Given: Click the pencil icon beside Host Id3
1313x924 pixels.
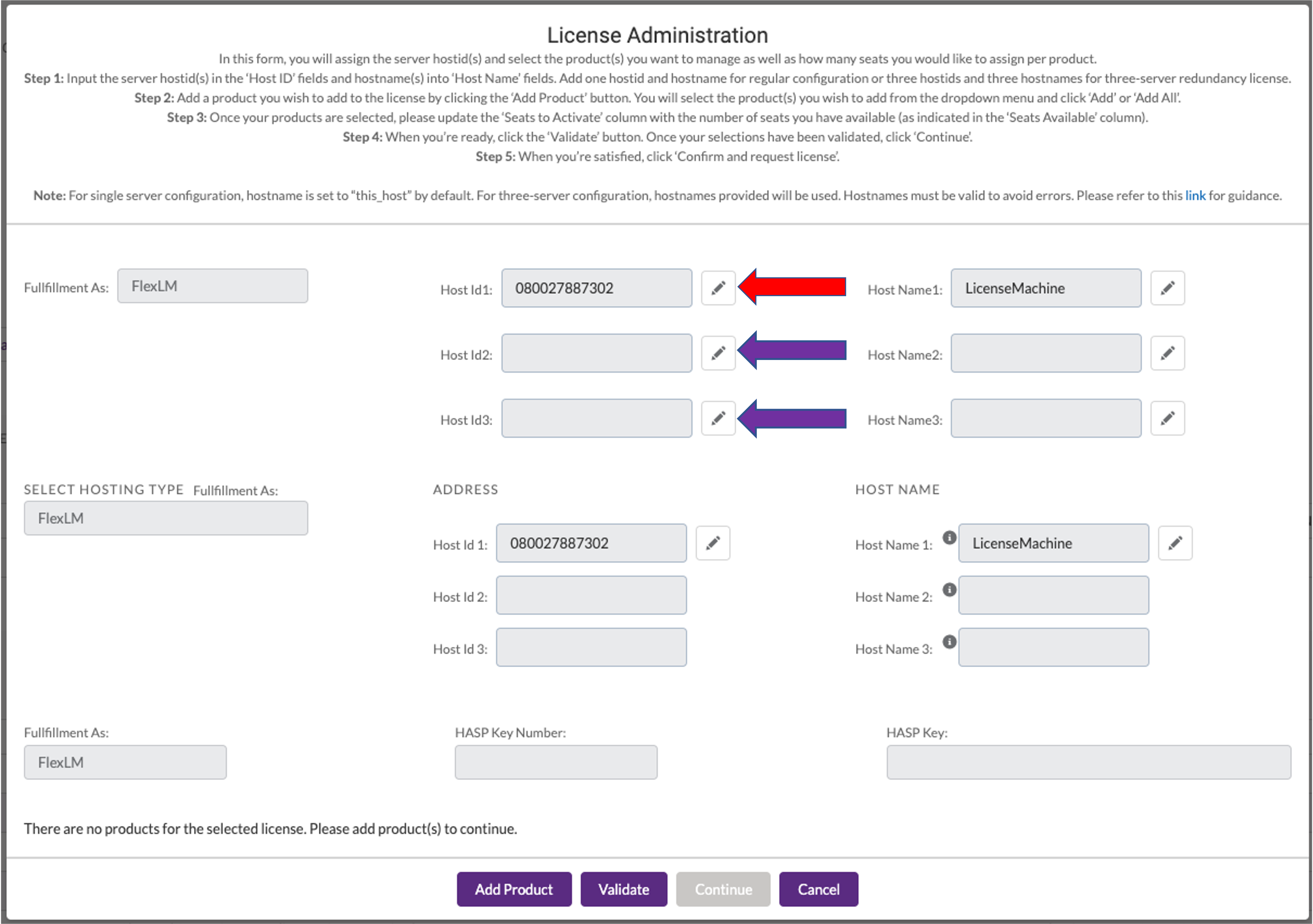Looking at the screenshot, I should click(x=718, y=418).
